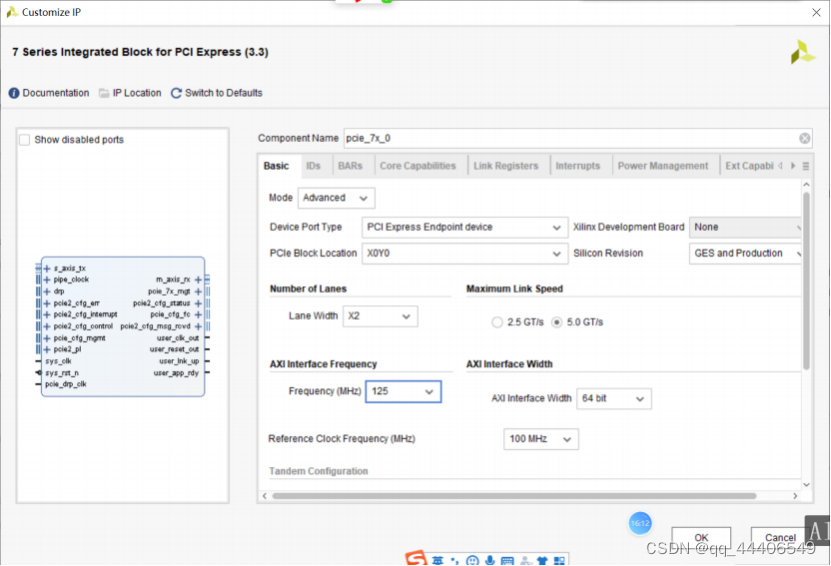Click the floating 16:12 timer bubble
The height and width of the screenshot is (566, 831).
640,524
